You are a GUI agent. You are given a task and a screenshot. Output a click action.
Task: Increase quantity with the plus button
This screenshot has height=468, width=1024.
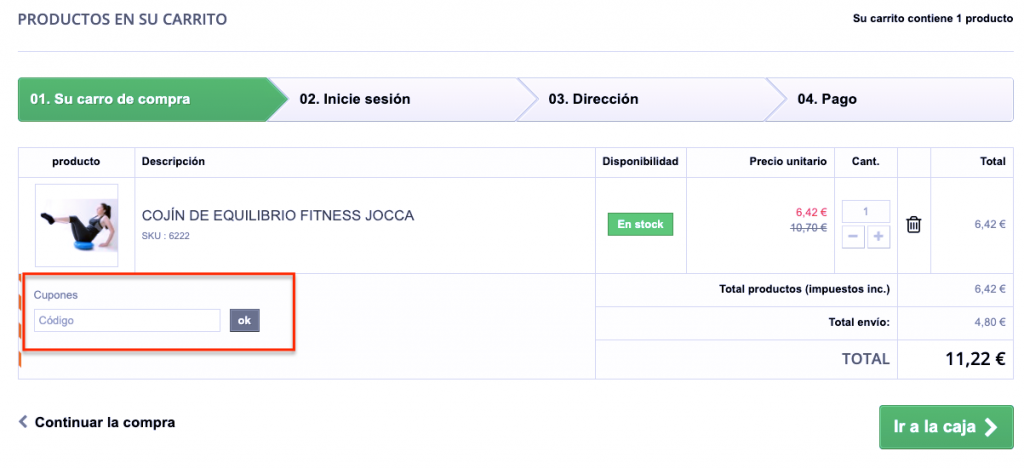(x=879, y=237)
